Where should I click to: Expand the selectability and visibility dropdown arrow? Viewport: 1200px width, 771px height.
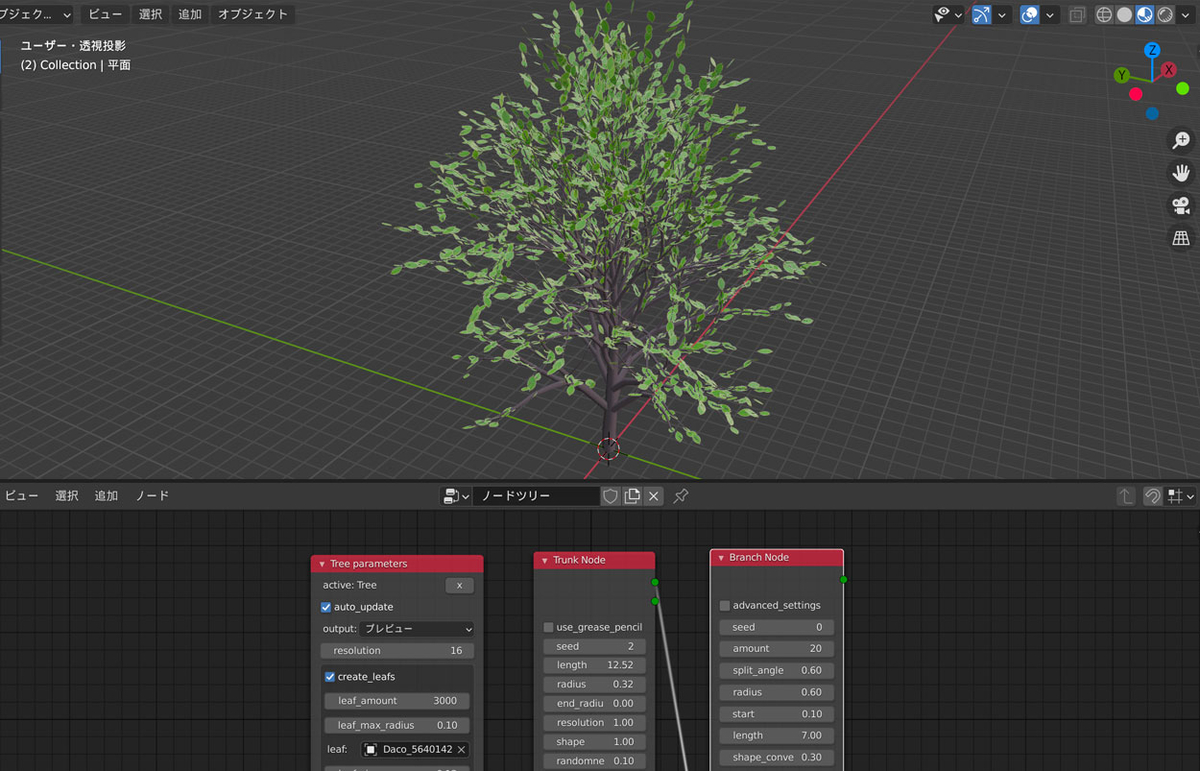[x=958, y=15]
